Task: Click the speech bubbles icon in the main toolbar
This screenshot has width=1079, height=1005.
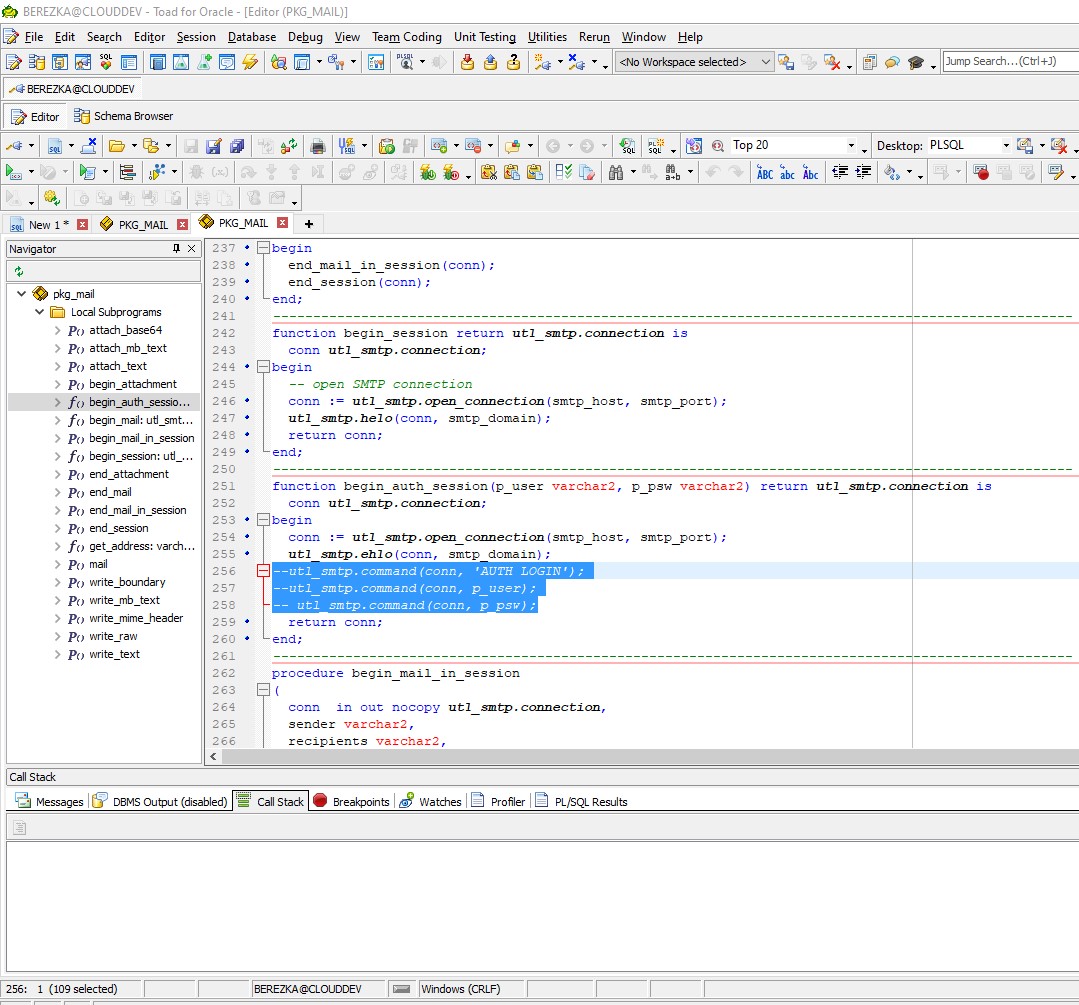Action: 893,63
